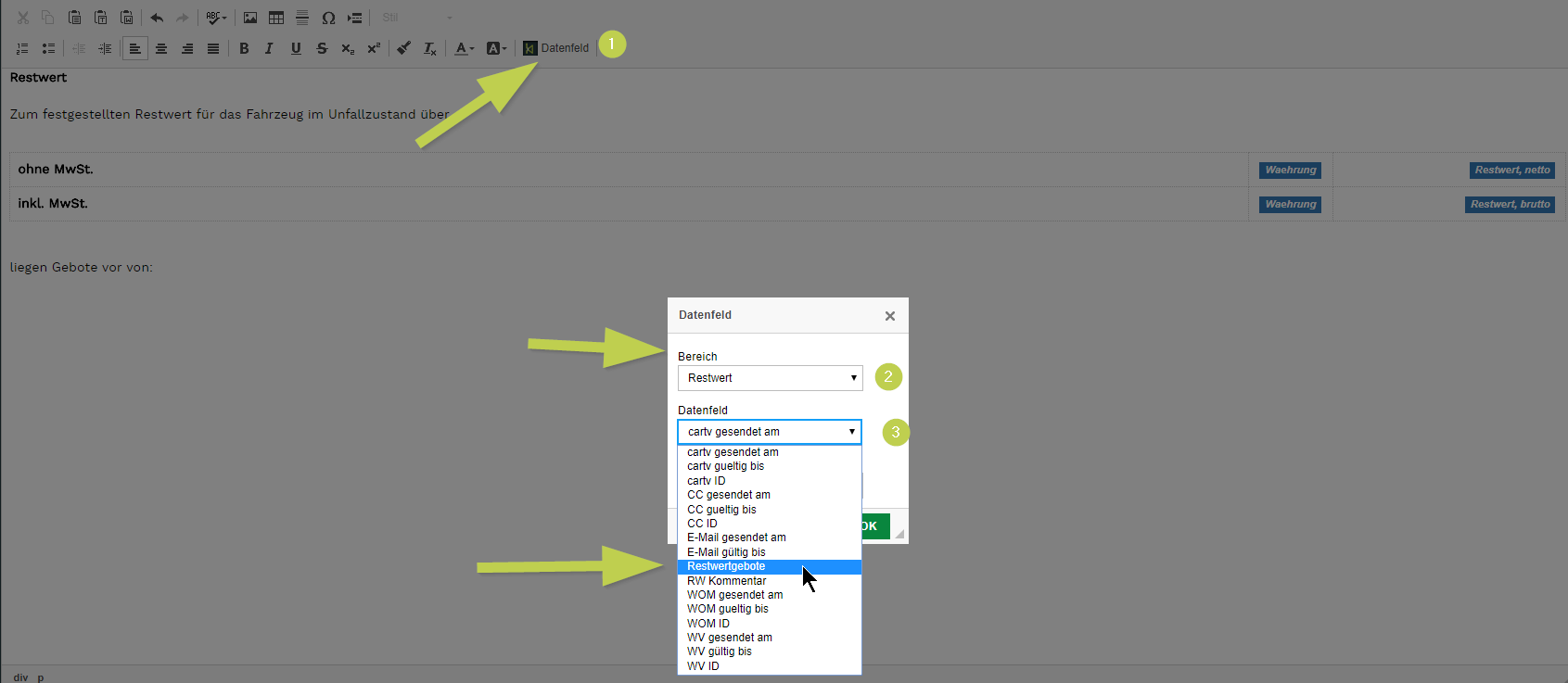Open the spell check dropdown

216,18
